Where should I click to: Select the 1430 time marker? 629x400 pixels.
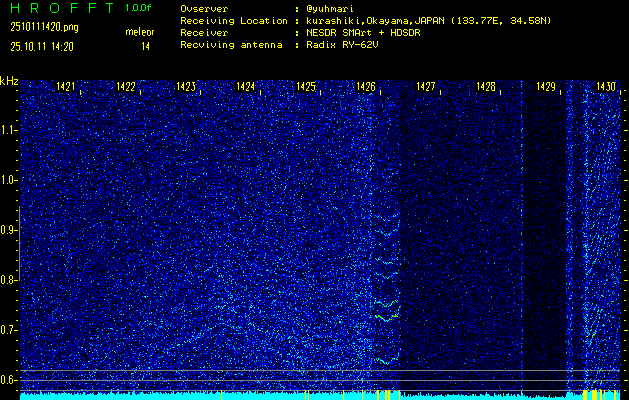605,88
